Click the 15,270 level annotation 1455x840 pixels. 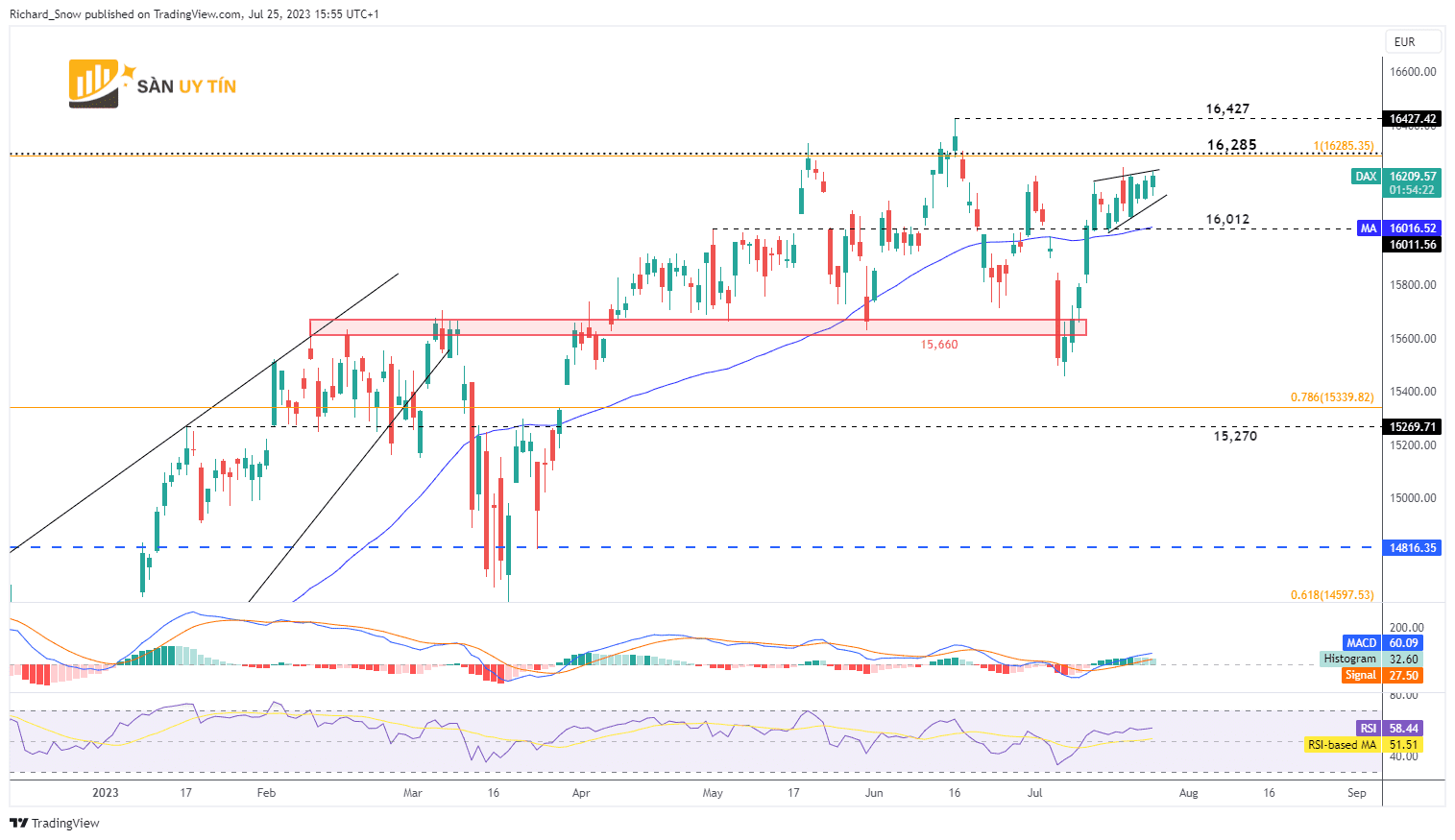pyautogui.click(x=1235, y=436)
